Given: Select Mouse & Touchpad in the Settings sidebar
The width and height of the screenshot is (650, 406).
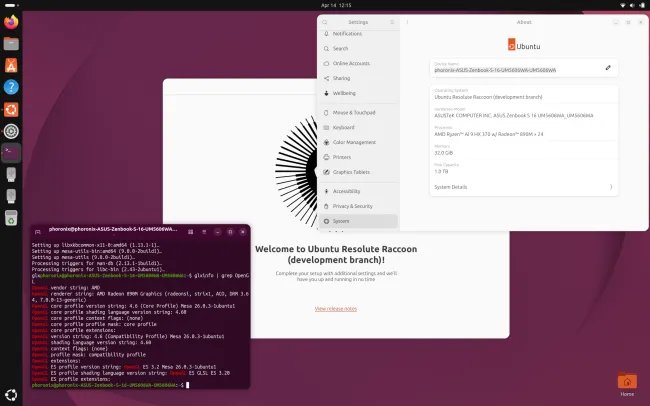Looking at the screenshot, I should coord(359,112).
